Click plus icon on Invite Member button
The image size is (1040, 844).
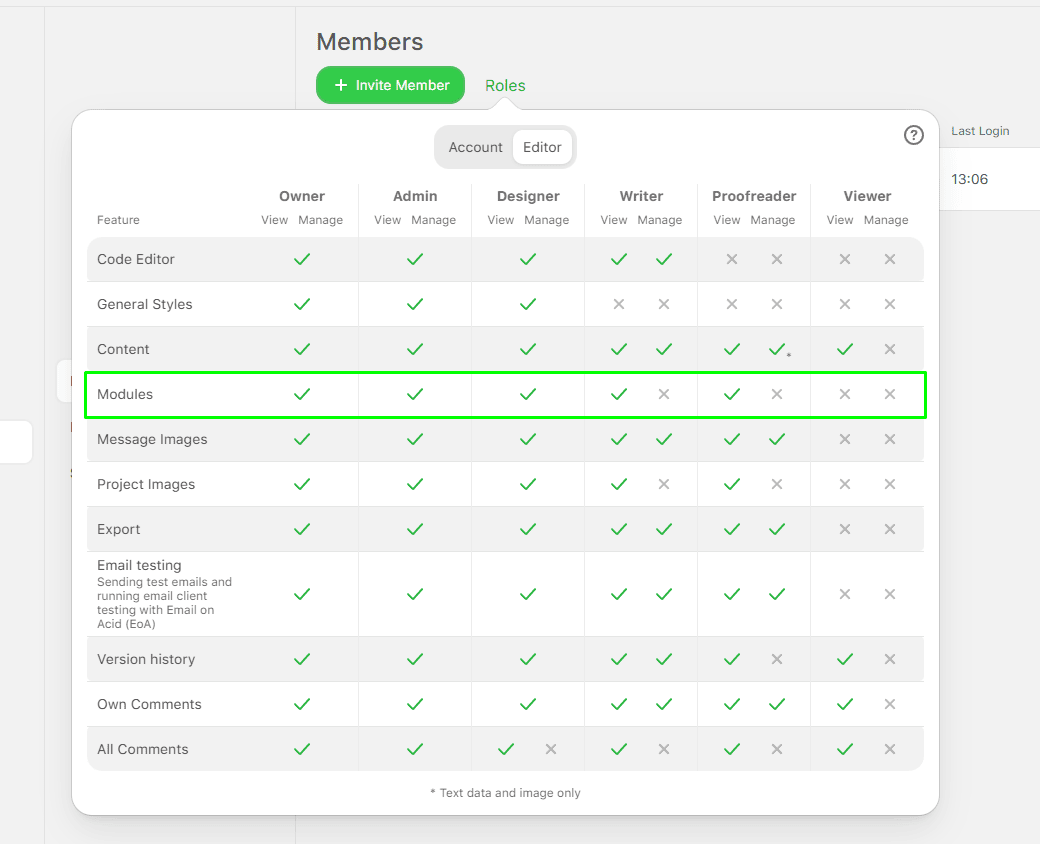coord(341,86)
